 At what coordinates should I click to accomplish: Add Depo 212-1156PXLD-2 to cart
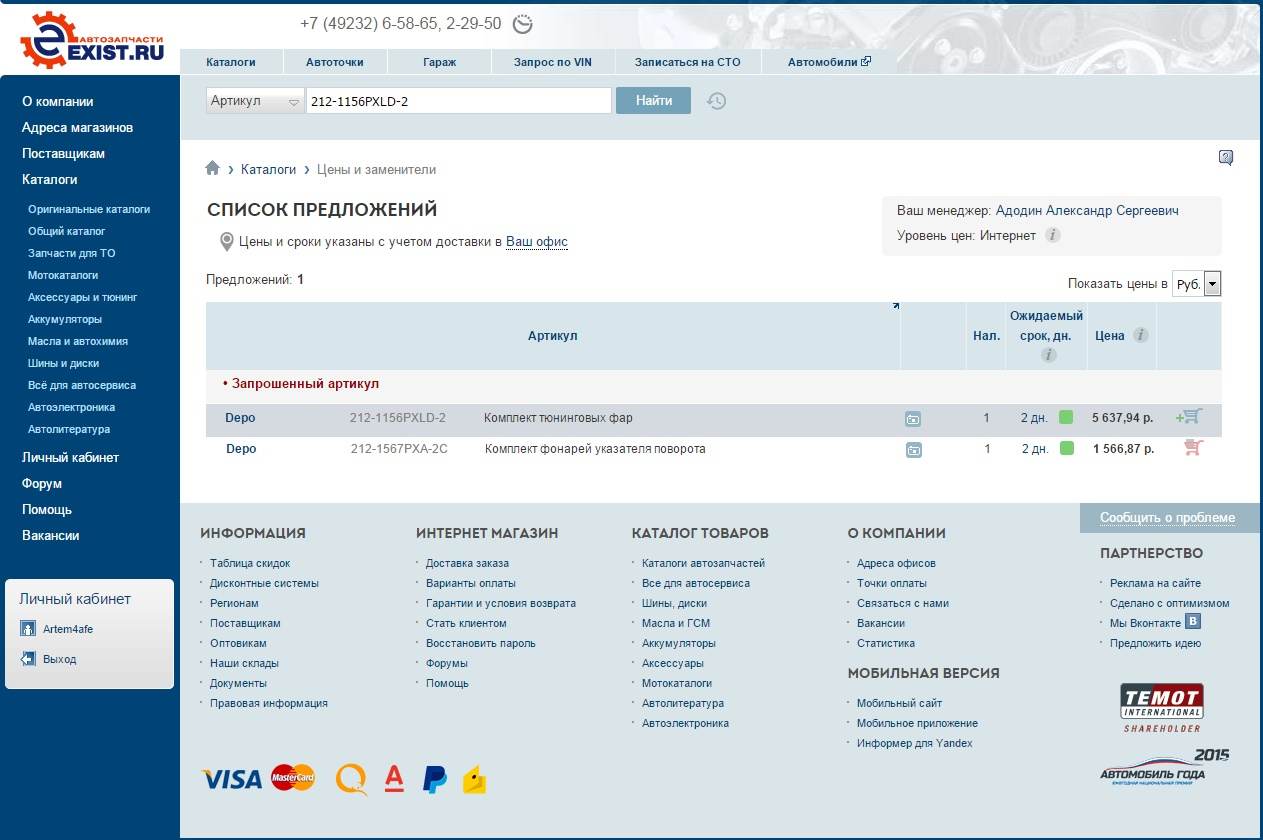click(x=1190, y=417)
